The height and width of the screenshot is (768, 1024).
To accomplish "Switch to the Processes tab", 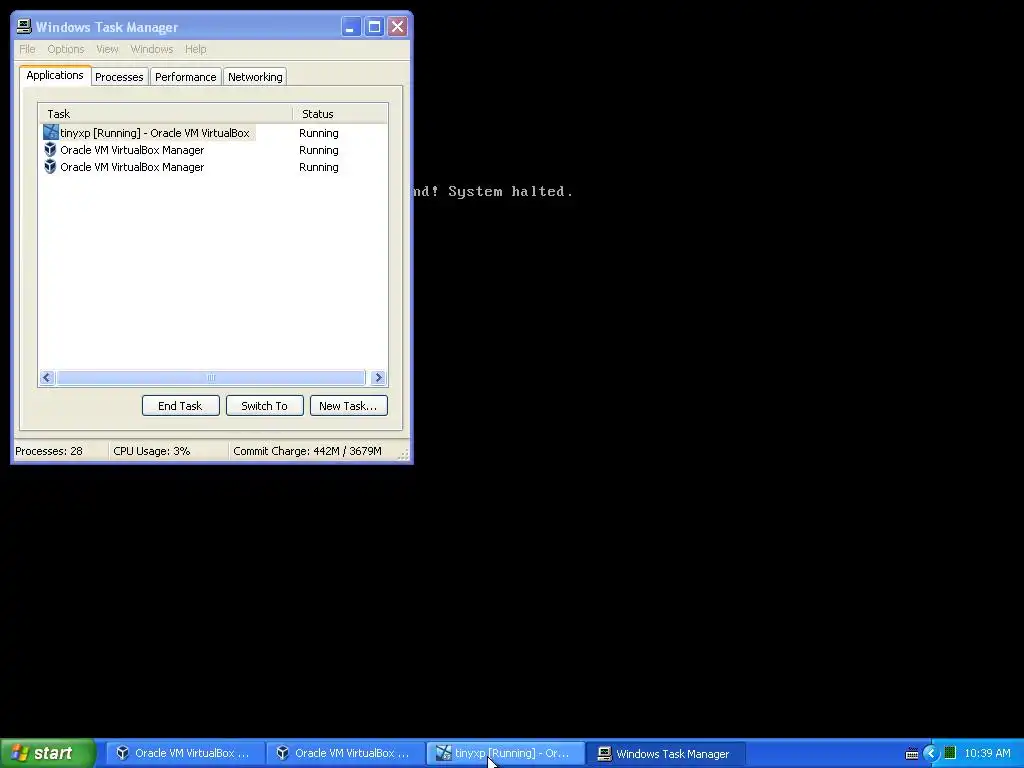I will [x=119, y=77].
